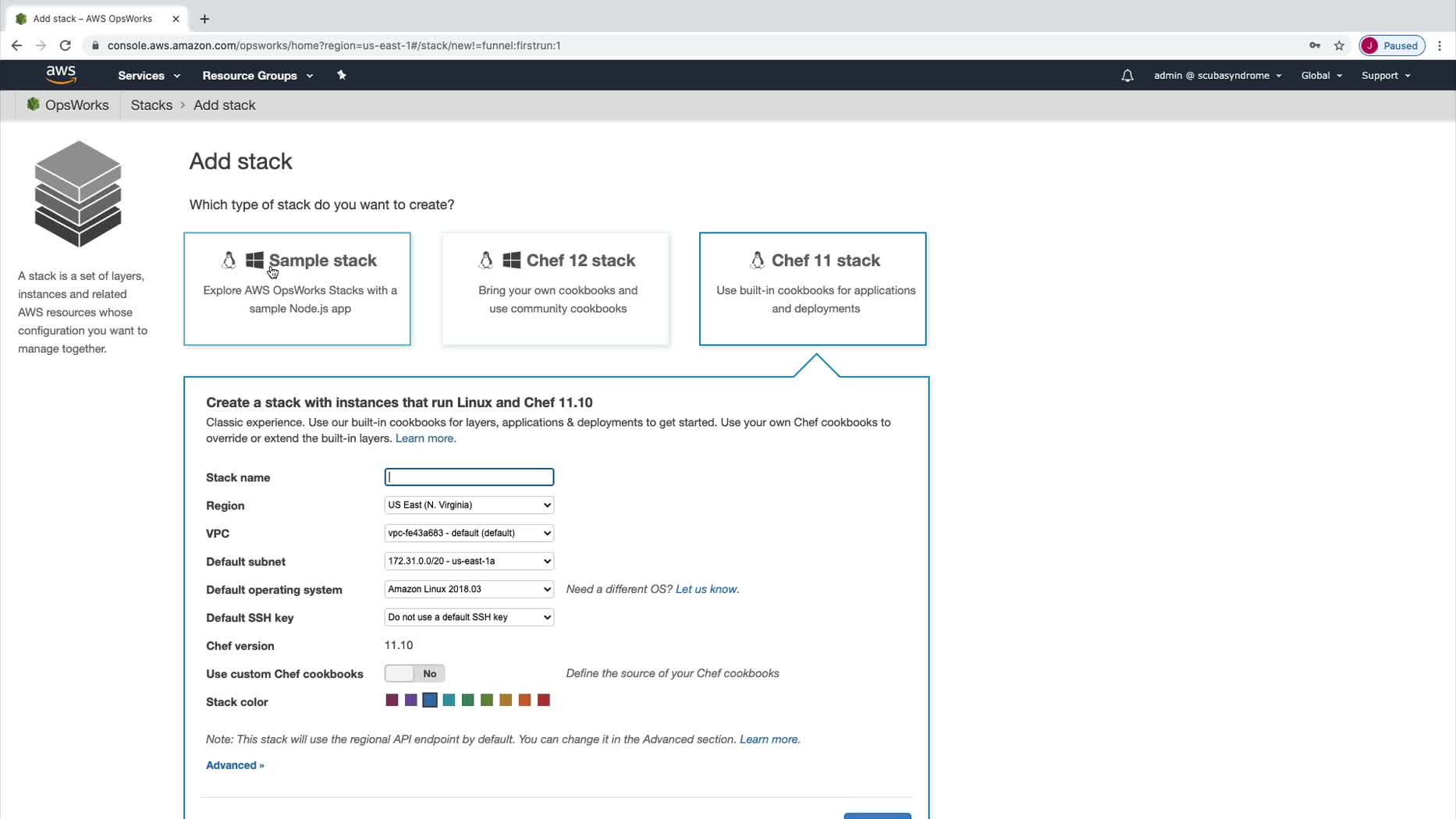
Task: Click the Let us know link
Action: tap(706, 589)
